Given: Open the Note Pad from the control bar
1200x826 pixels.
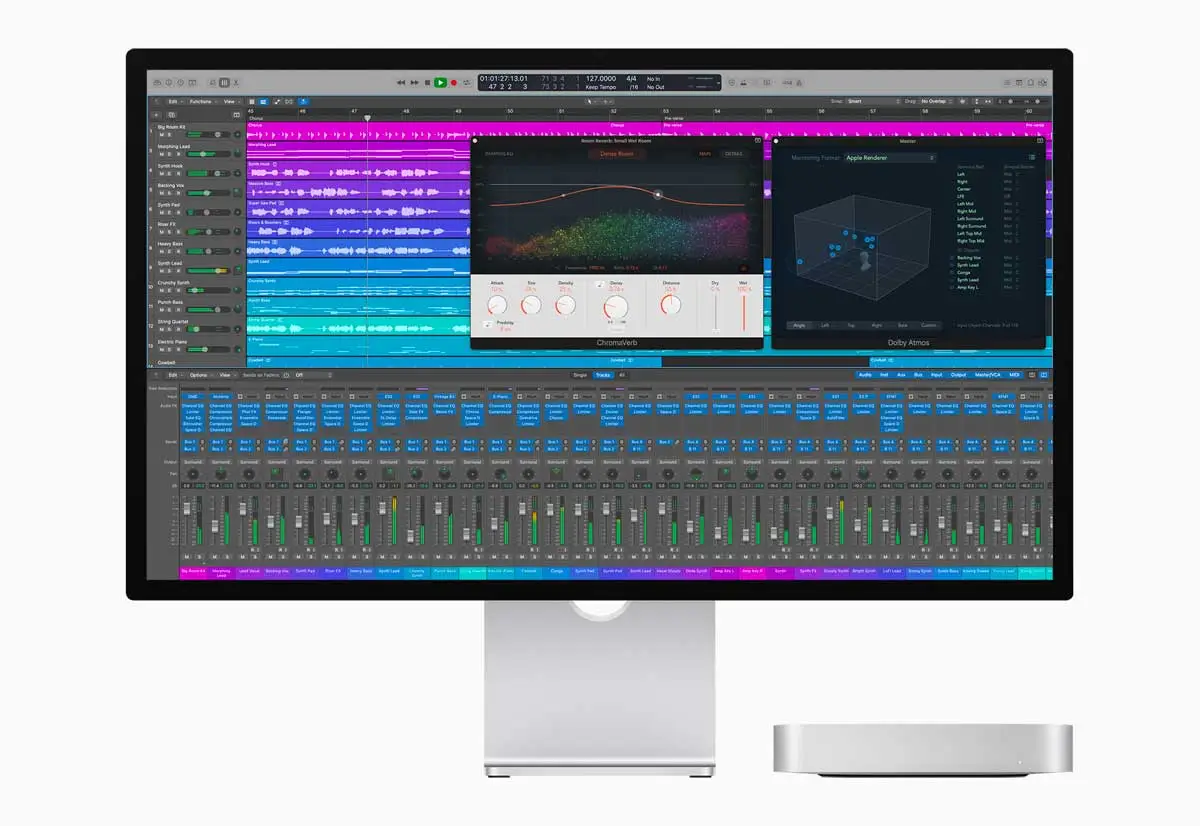Looking at the screenshot, I should [x=1020, y=83].
